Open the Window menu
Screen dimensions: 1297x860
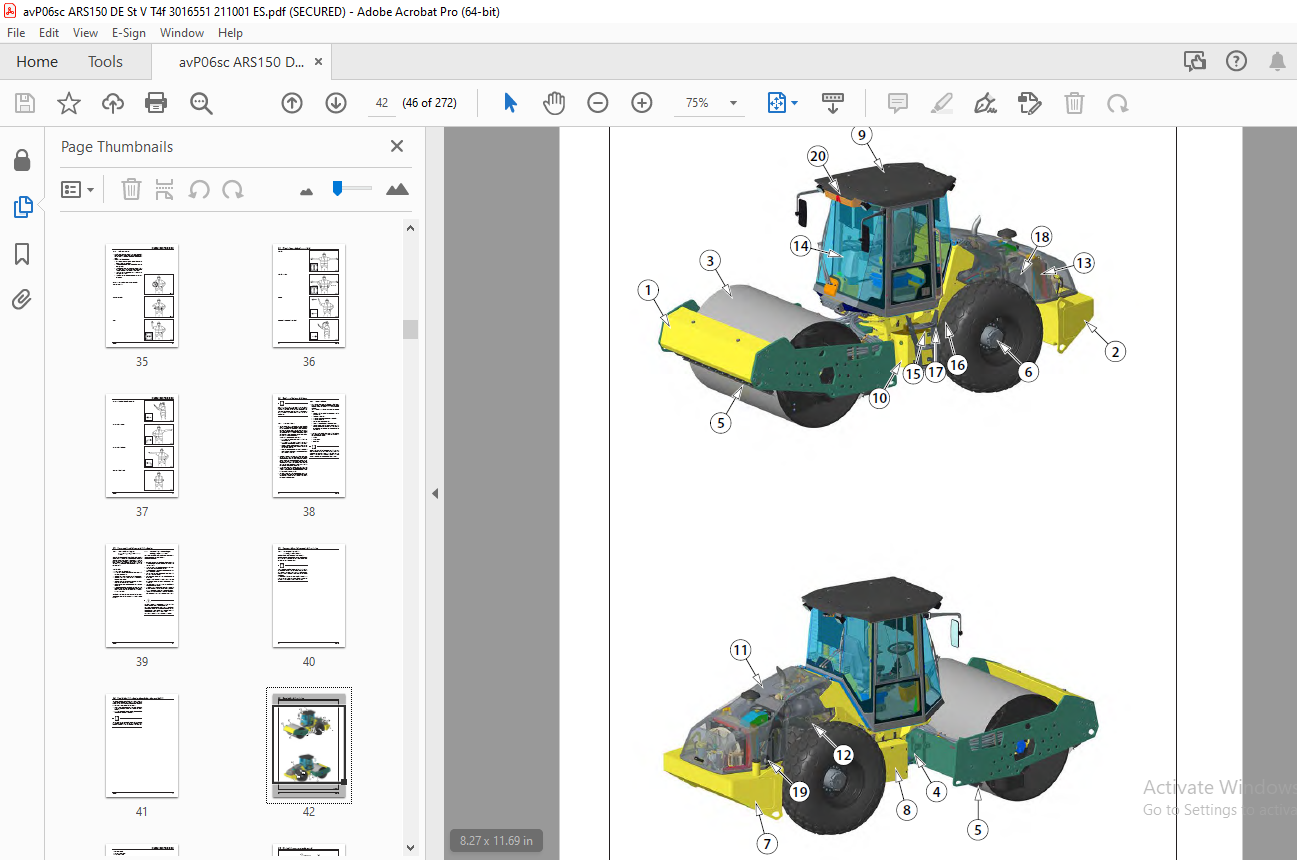182,33
